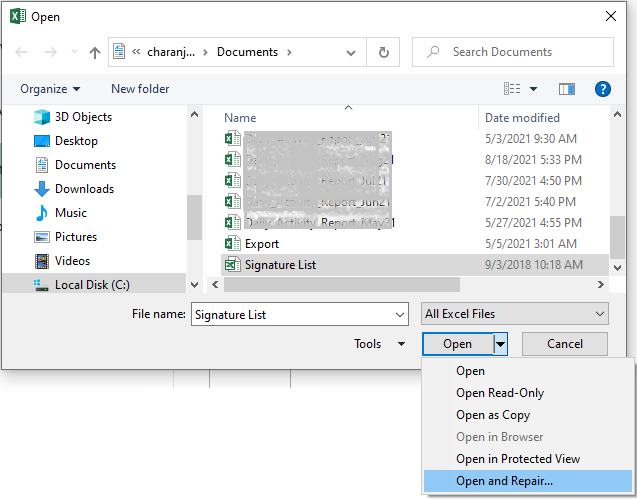The image size is (637, 499).
Task: Select file modified 7/30/2021 4:50 PM
Action: [533, 181]
